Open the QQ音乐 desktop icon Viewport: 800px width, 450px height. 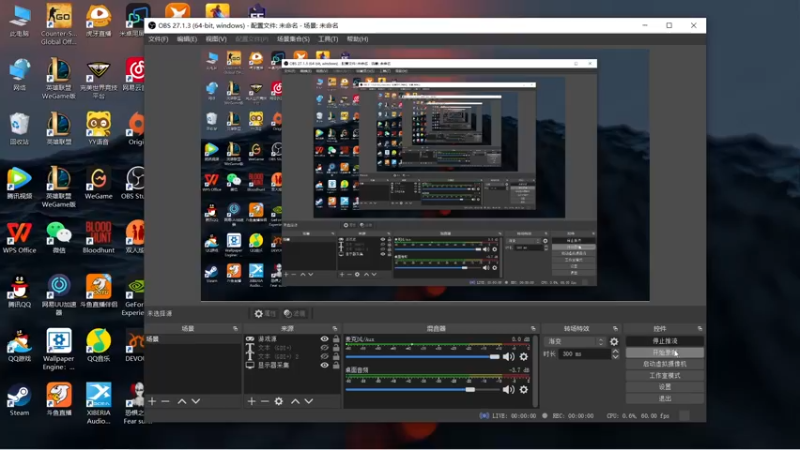[x=98, y=346]
